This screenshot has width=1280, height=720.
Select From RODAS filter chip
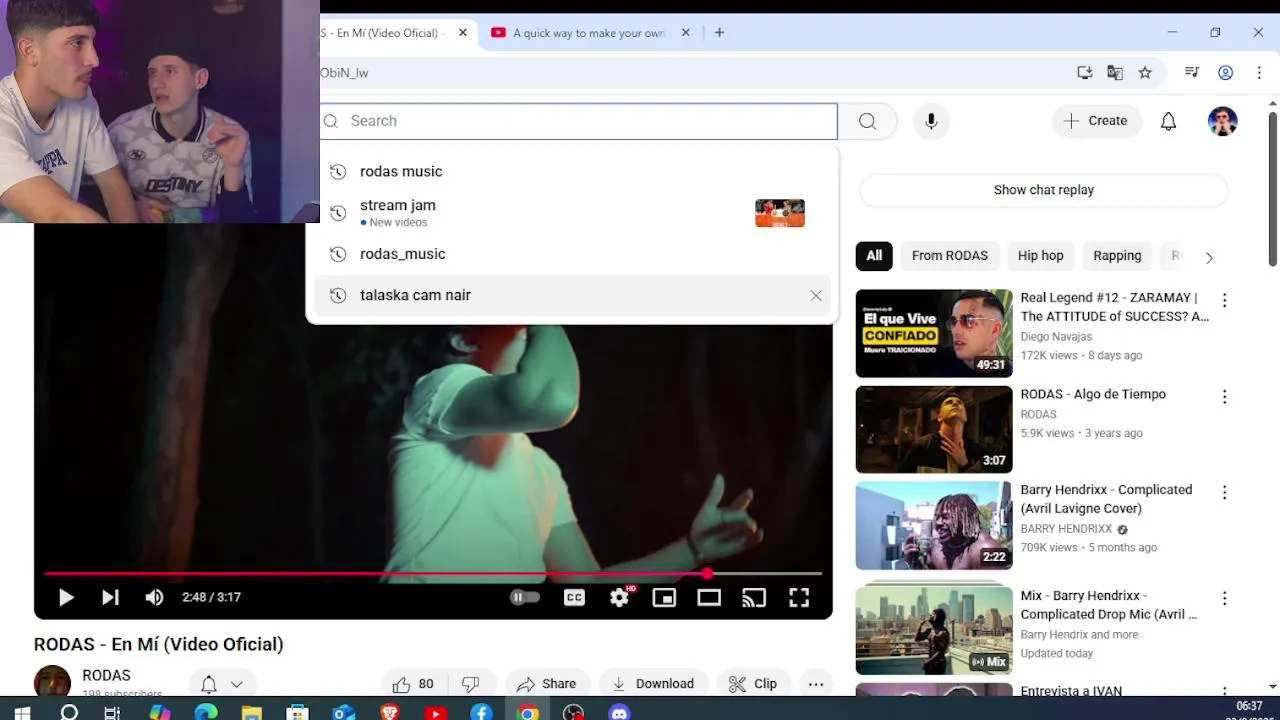(950, 256)
